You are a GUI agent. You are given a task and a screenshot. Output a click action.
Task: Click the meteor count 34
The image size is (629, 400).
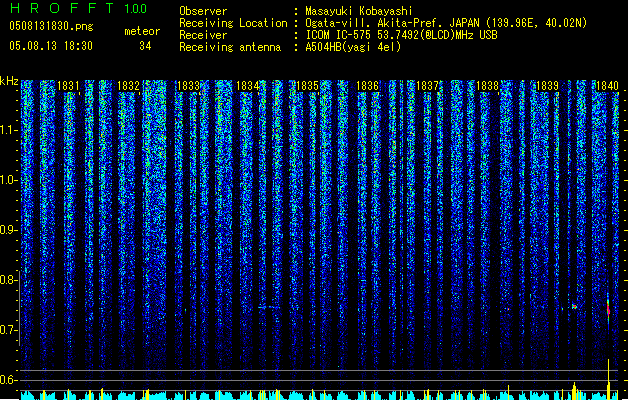click(145, 46)
